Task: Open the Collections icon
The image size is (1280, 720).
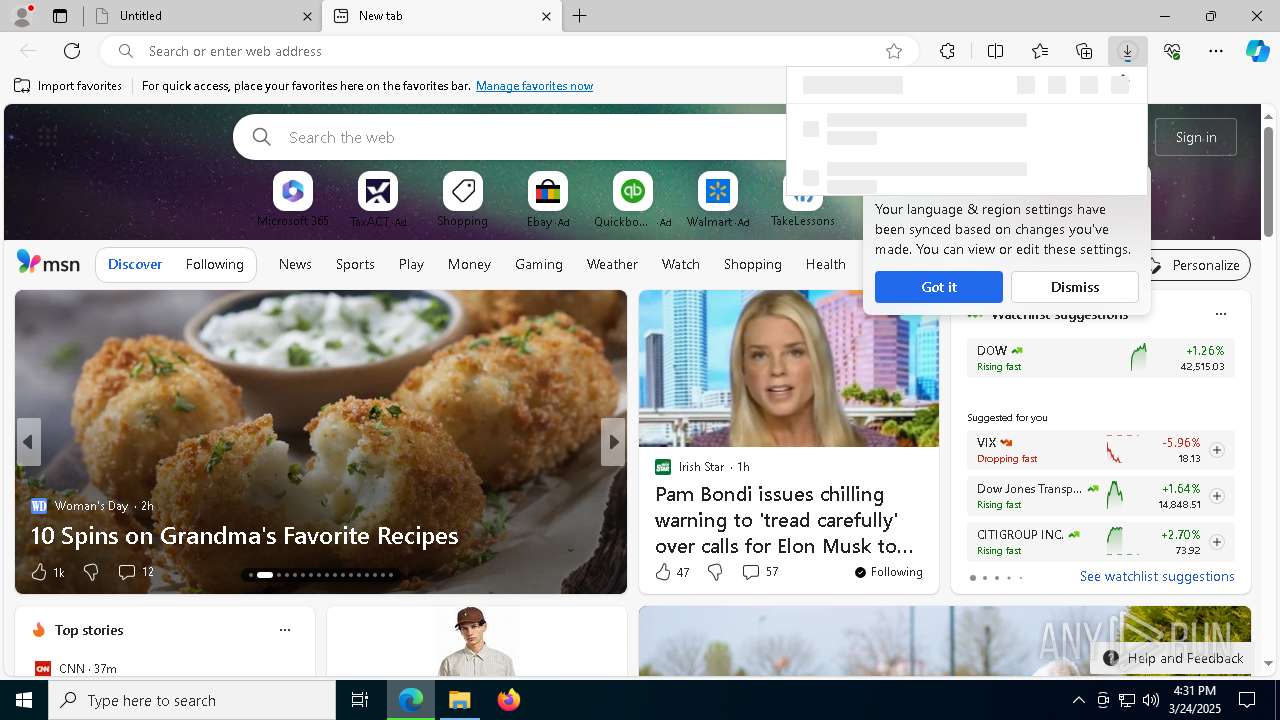Action: 1084,51
